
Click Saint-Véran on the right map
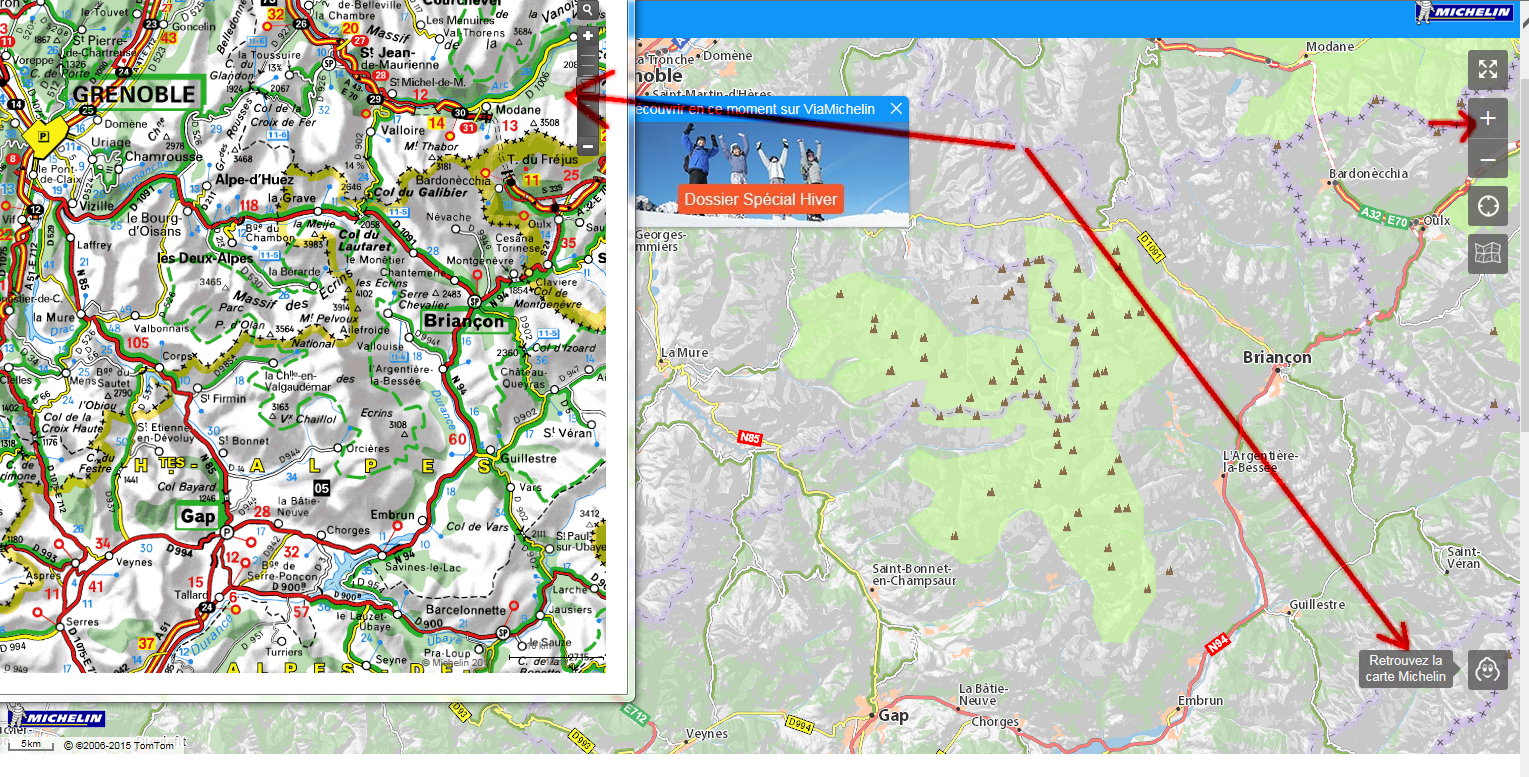[x=1464, y=558]
